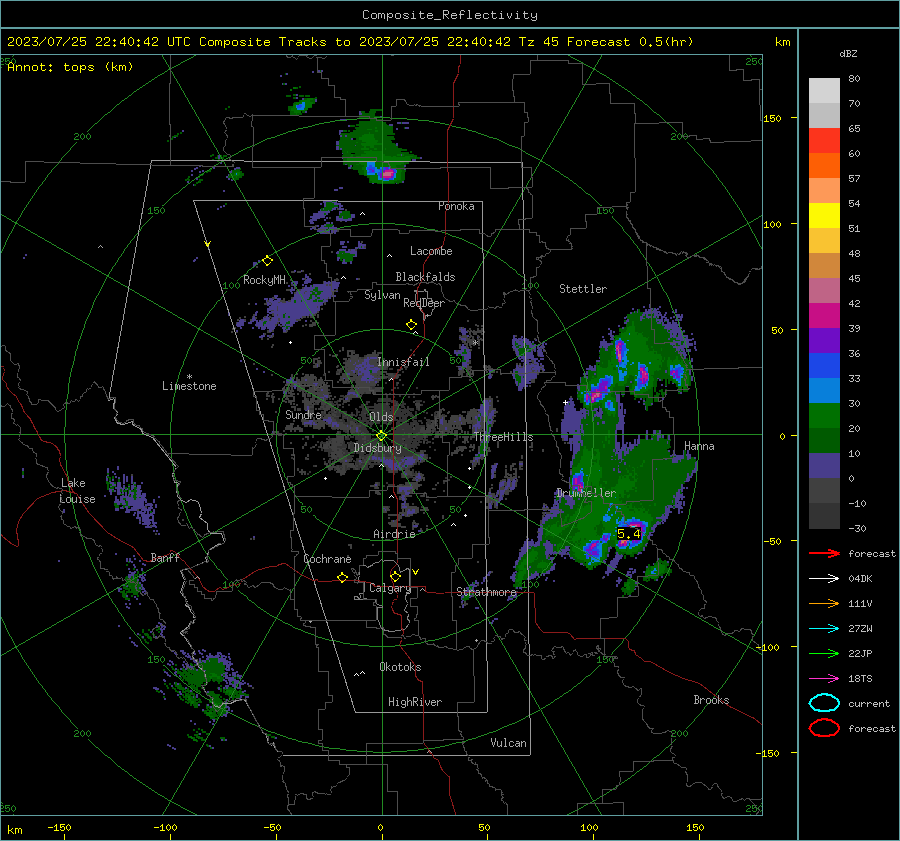Click the Brooks city label
This screenshot has width=900, height=841.
click(711, 700)
